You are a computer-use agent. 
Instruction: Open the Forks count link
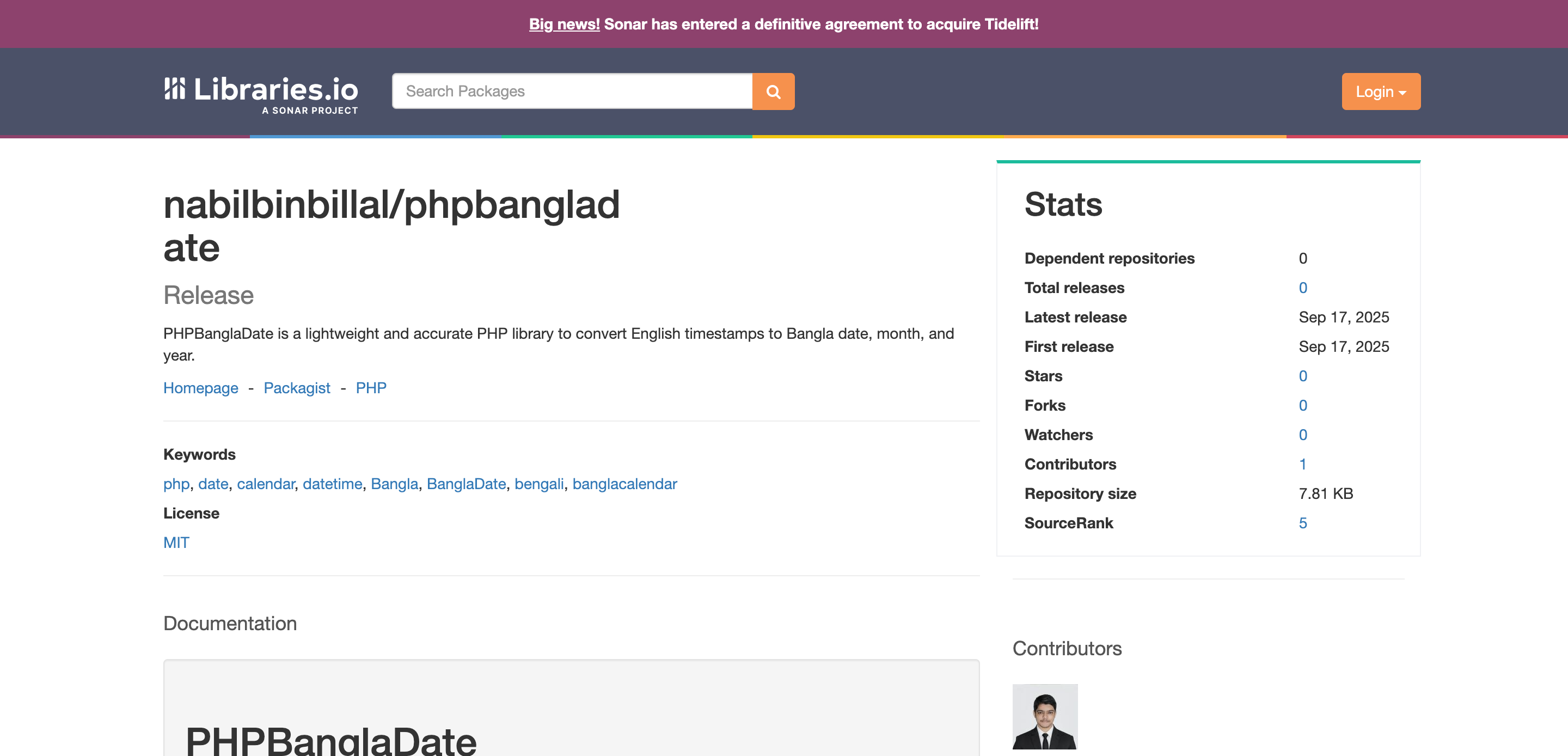pos(1303,405)
